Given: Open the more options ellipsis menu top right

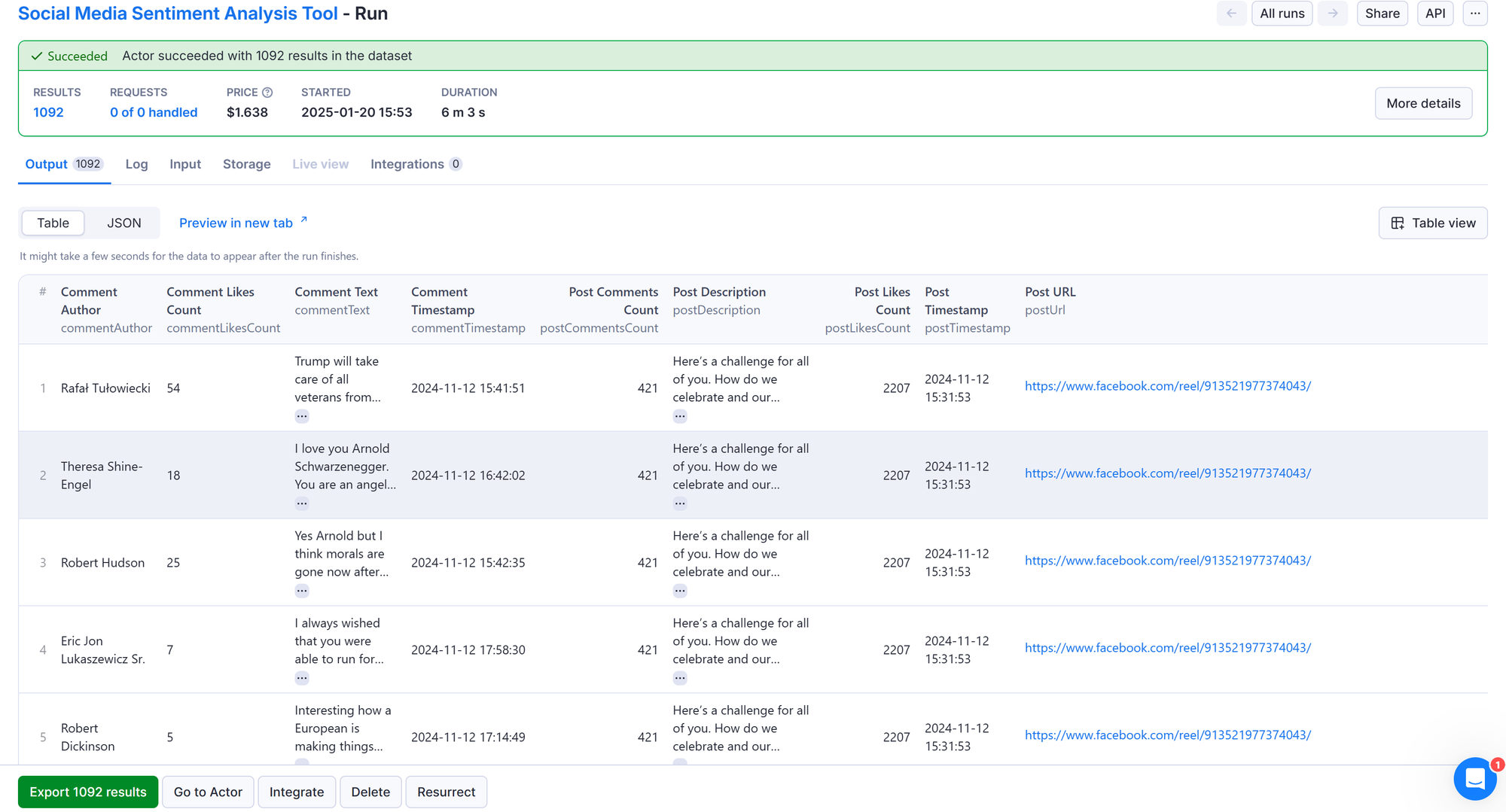Looking at the screenshot, I should point(1474,13).
